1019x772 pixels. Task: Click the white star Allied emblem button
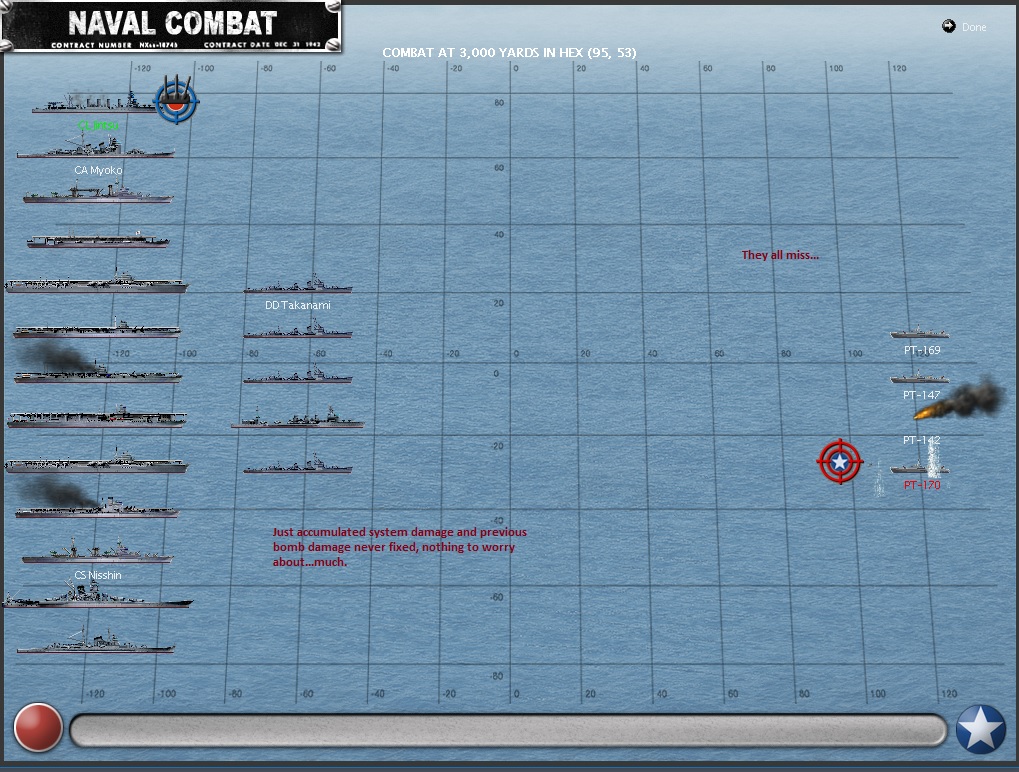[981, 729]
